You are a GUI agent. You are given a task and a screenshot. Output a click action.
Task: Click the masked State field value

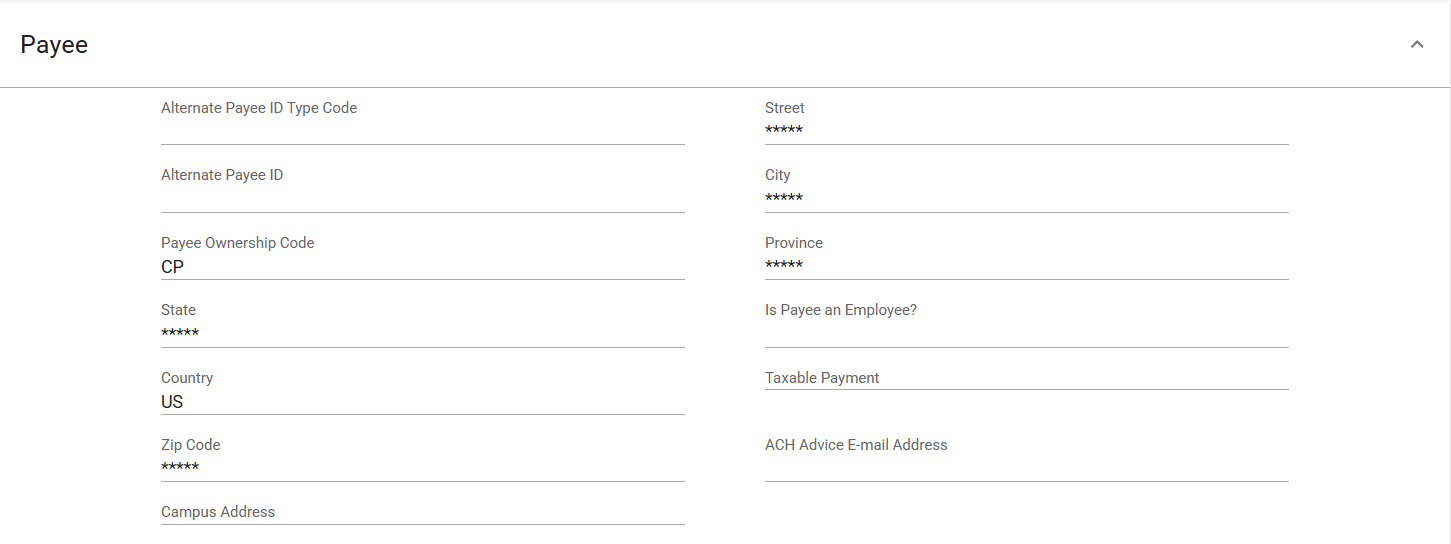tap(180, 333)
